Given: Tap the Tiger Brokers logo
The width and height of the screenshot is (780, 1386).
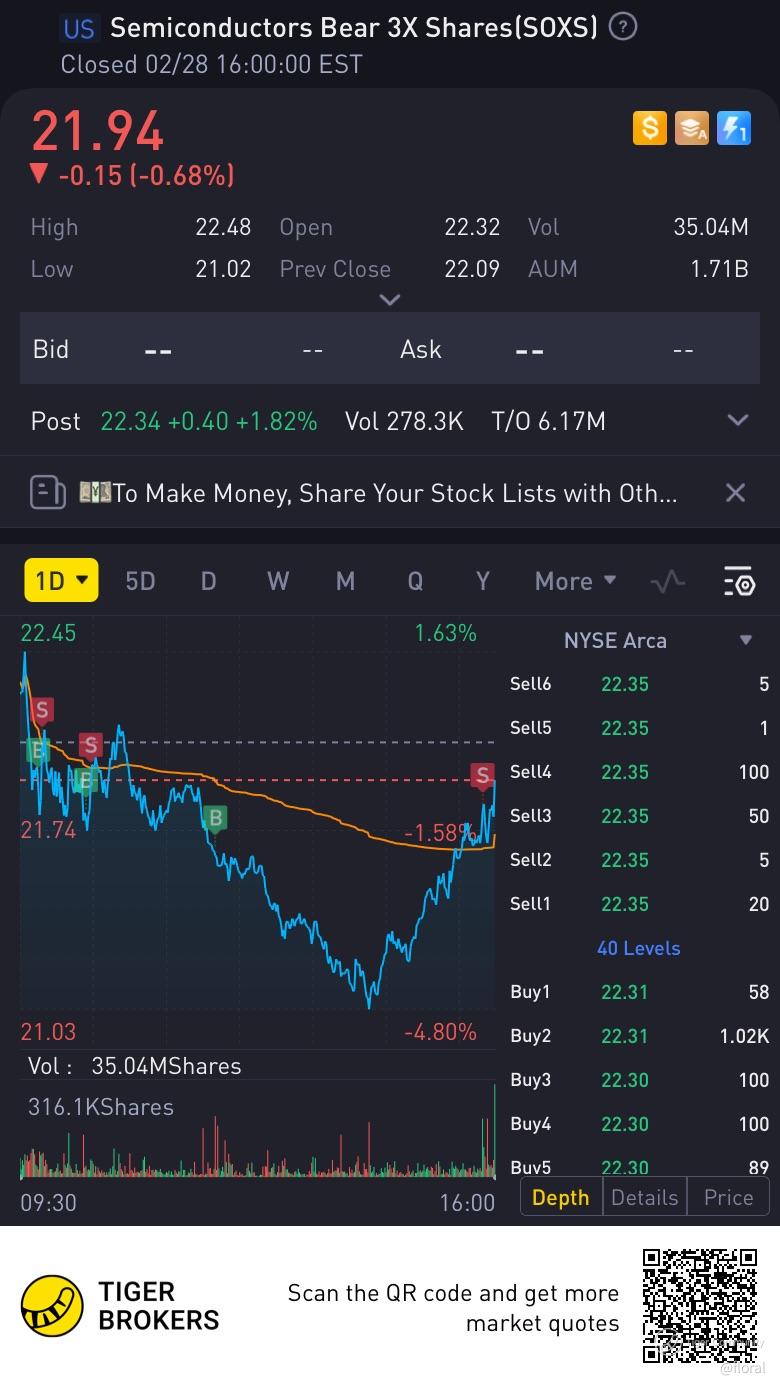Looking at the screenshot, I should click(52, 1306).
